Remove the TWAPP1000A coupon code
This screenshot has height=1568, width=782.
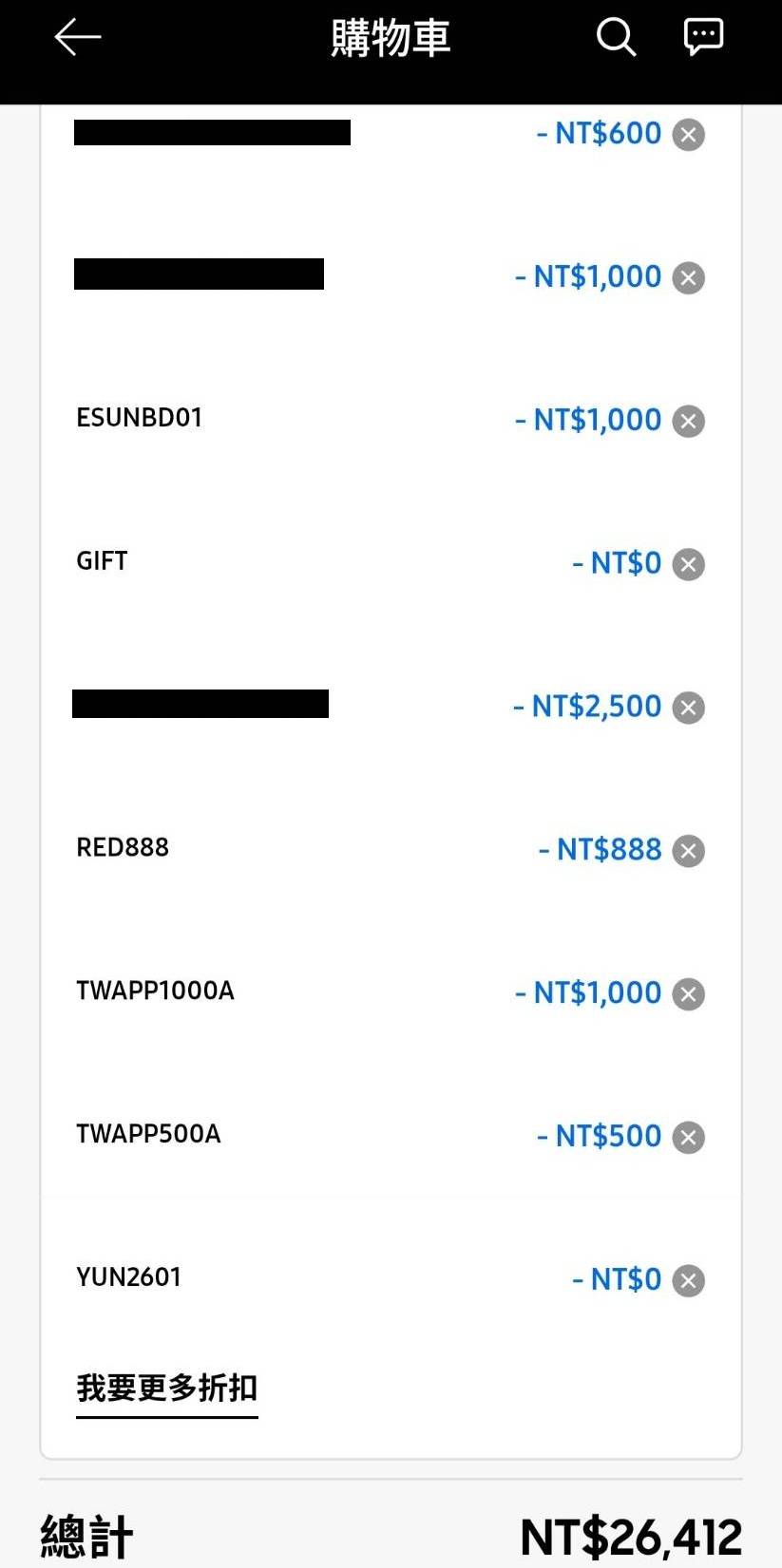click(689, 994)
